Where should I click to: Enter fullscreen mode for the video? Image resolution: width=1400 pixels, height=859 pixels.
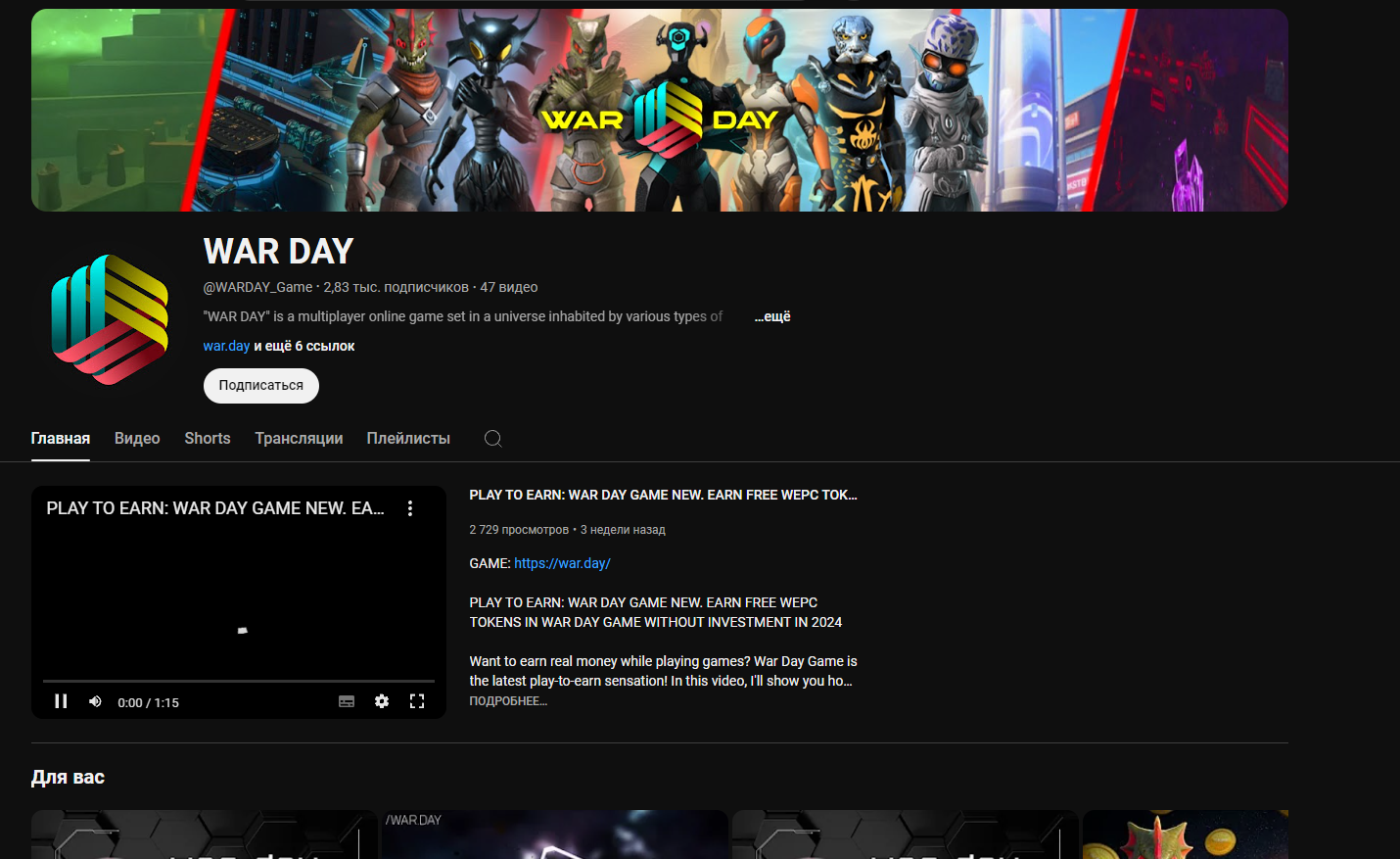coord(417,701)
